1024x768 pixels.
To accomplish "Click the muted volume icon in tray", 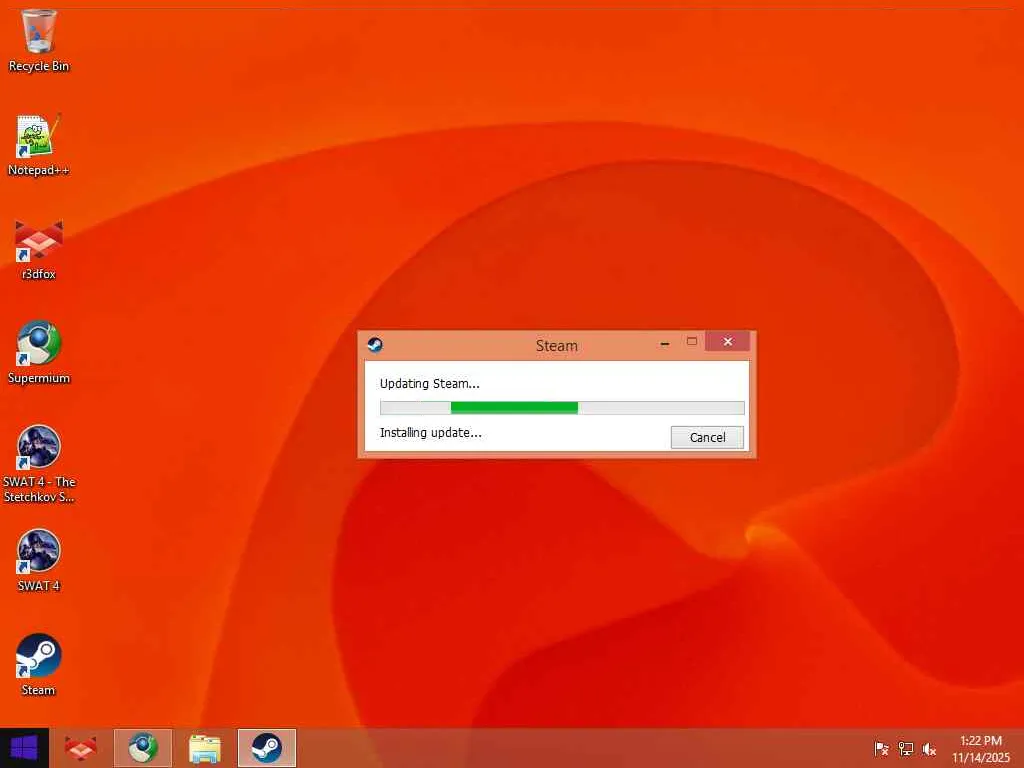I will (929, 748).
